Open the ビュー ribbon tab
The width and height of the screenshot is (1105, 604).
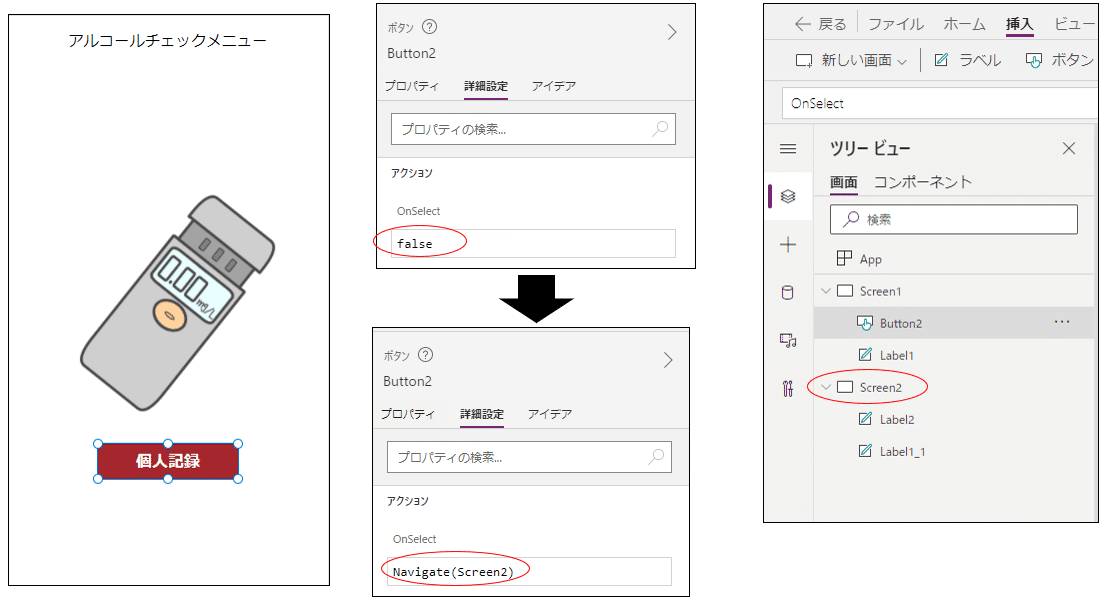point(1075,24)
